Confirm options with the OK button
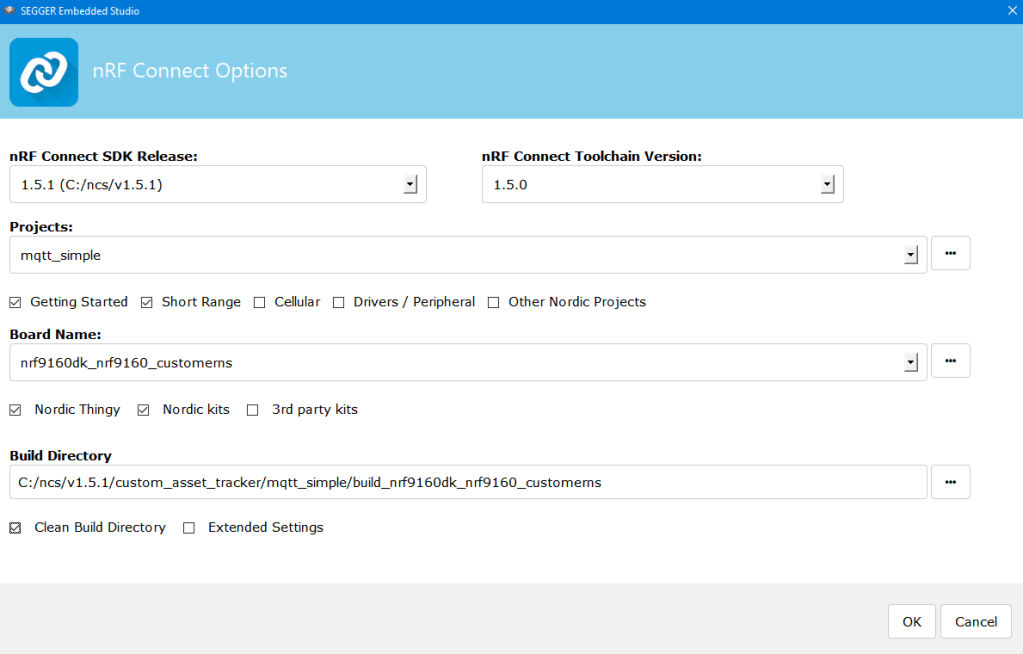This screenshot has height=654, width=1023. (x=911, y=622)
